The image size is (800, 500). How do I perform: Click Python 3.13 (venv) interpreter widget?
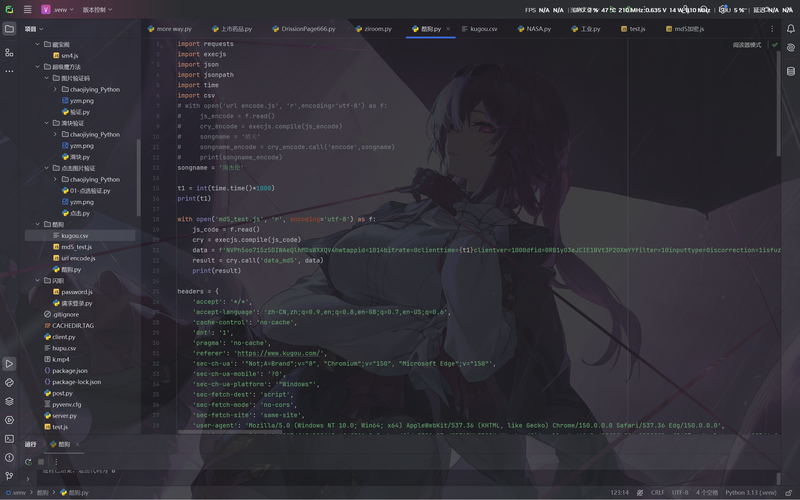pyautogui.click(x=751, y=493)
